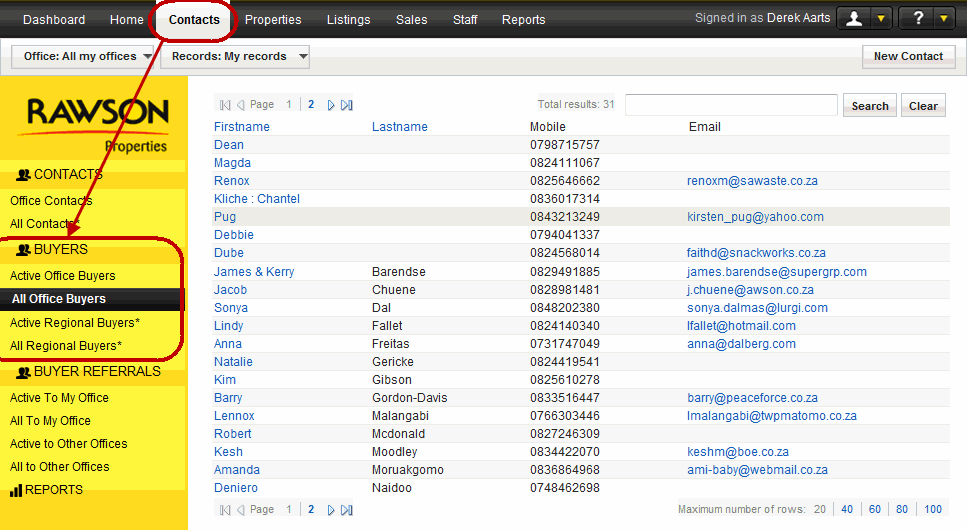Open the Properties menu tab
Image resolution: width=967 pixels, height=530 pixels.
point(272,20)
